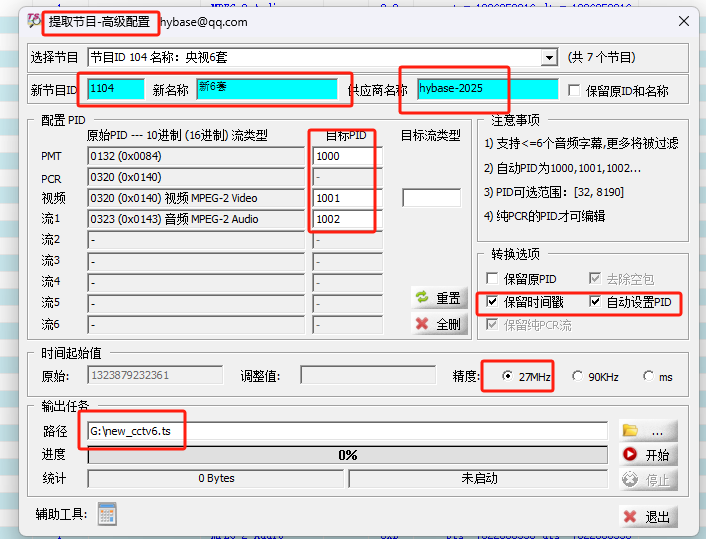This screenshot has width=706, height=539.
Task: Click the 0% progress bar
Action: pos(346,455)
